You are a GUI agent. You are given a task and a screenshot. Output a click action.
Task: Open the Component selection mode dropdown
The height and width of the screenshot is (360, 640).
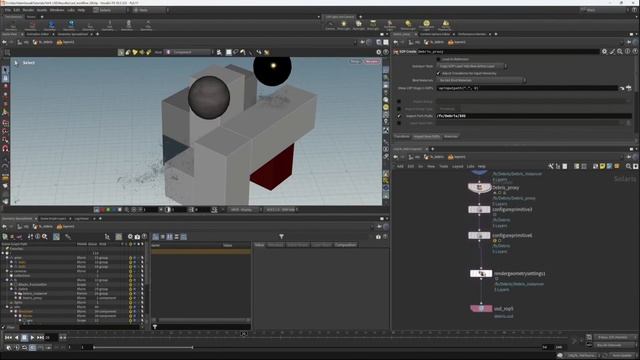[x=189, y=52]
